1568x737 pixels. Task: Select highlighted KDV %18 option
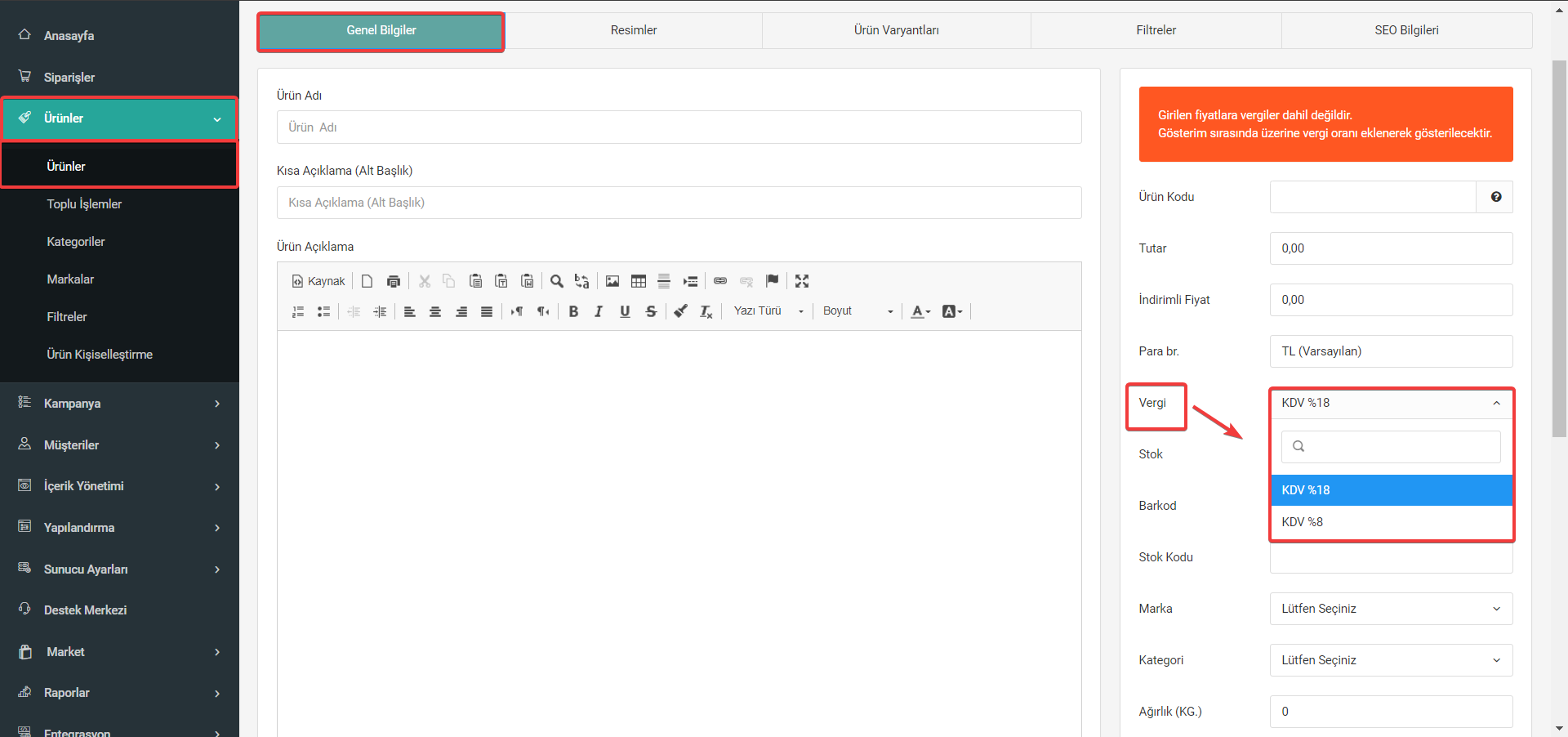pos(1392,490)
